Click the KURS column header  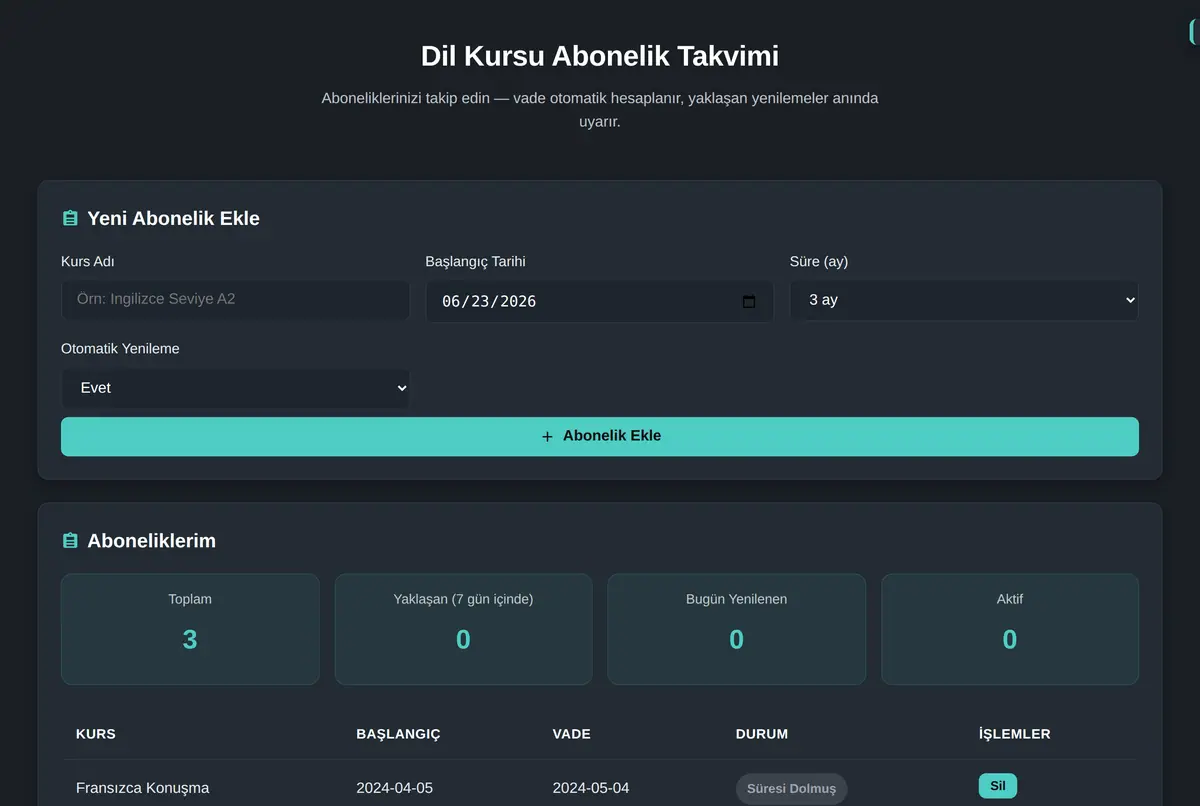point(96,734)
